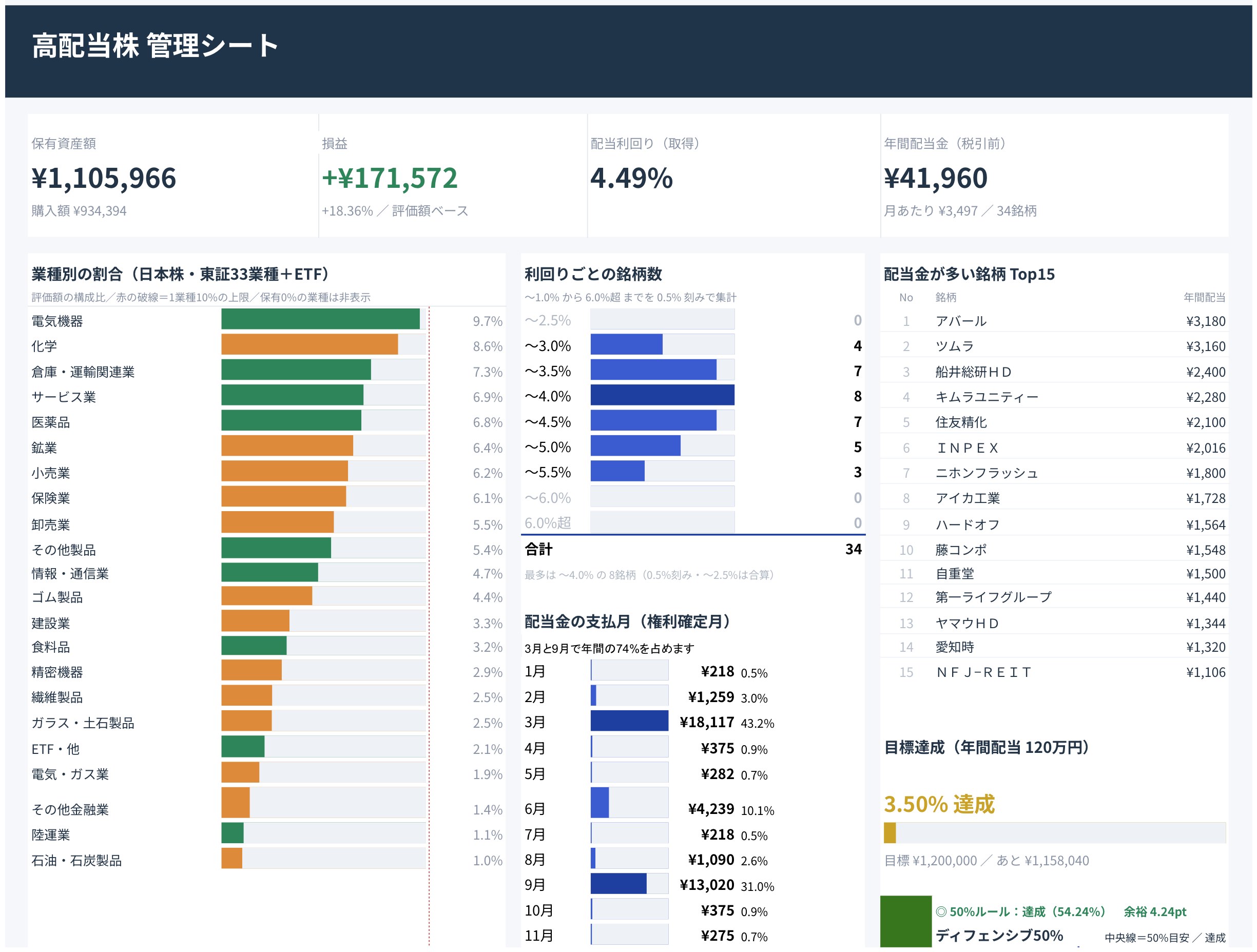Select the 4.49% dividend yield value
Screen dimensions: 1257x952
click(631, 178)
